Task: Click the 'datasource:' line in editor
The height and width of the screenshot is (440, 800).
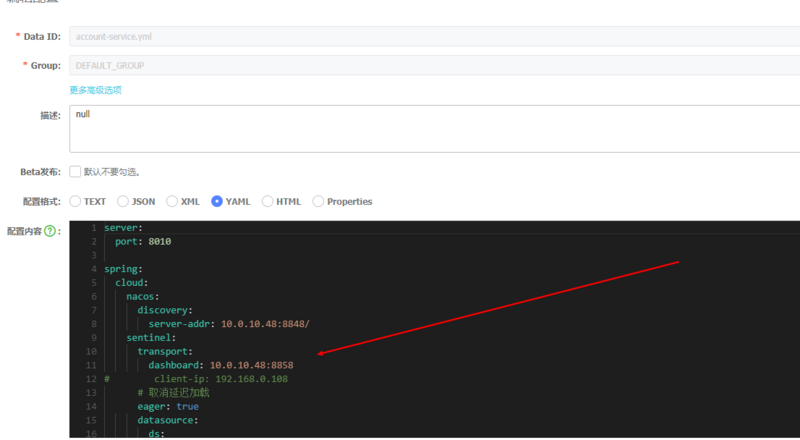Action: click(168, 421)
